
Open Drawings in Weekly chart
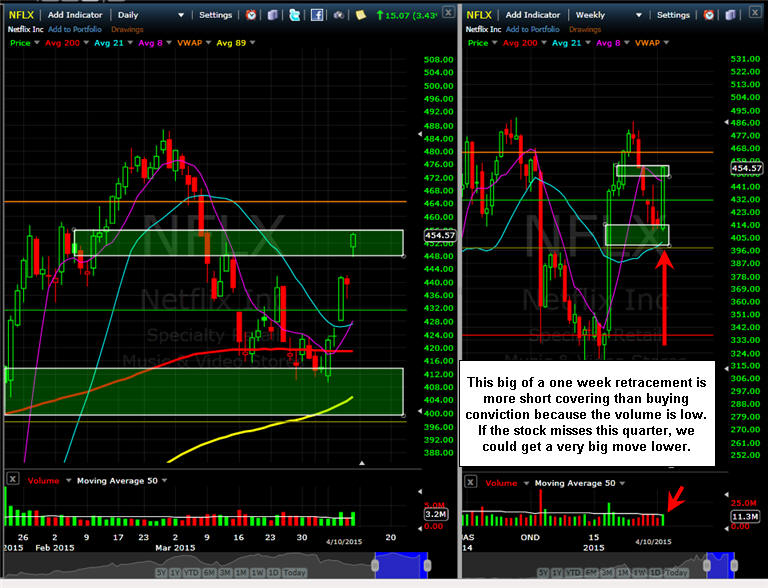(x=585, y=29)
